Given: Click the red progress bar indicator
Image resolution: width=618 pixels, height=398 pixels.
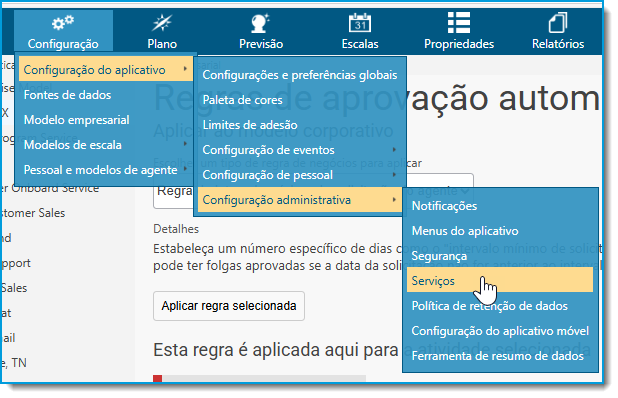Looking at the screenshot, I should pos(158,378).
